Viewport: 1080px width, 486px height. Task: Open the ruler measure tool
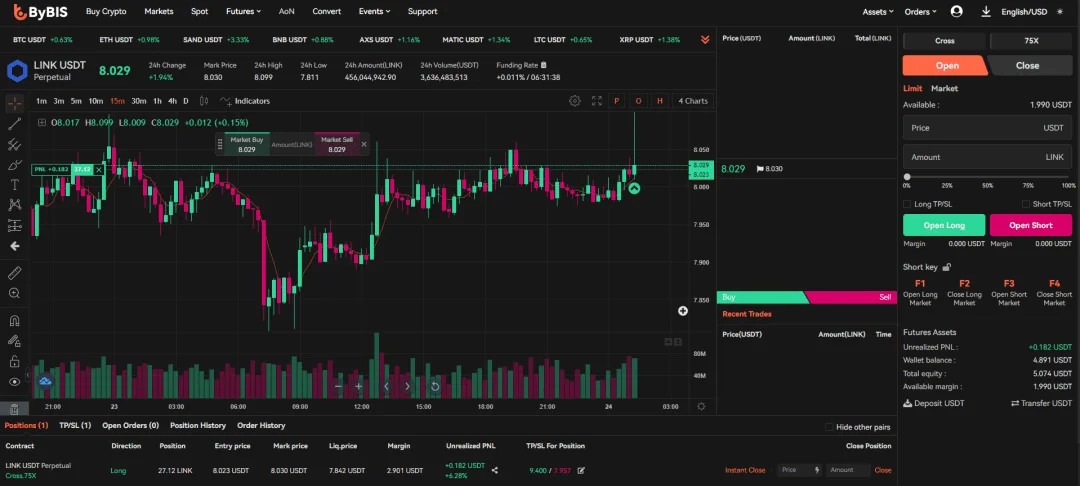tap(14, 273)
